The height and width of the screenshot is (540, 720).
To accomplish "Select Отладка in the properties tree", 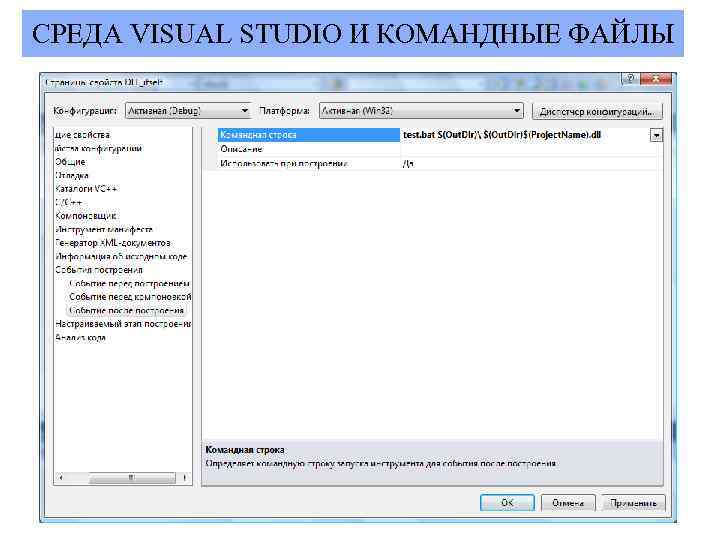I will coord(72,175).
